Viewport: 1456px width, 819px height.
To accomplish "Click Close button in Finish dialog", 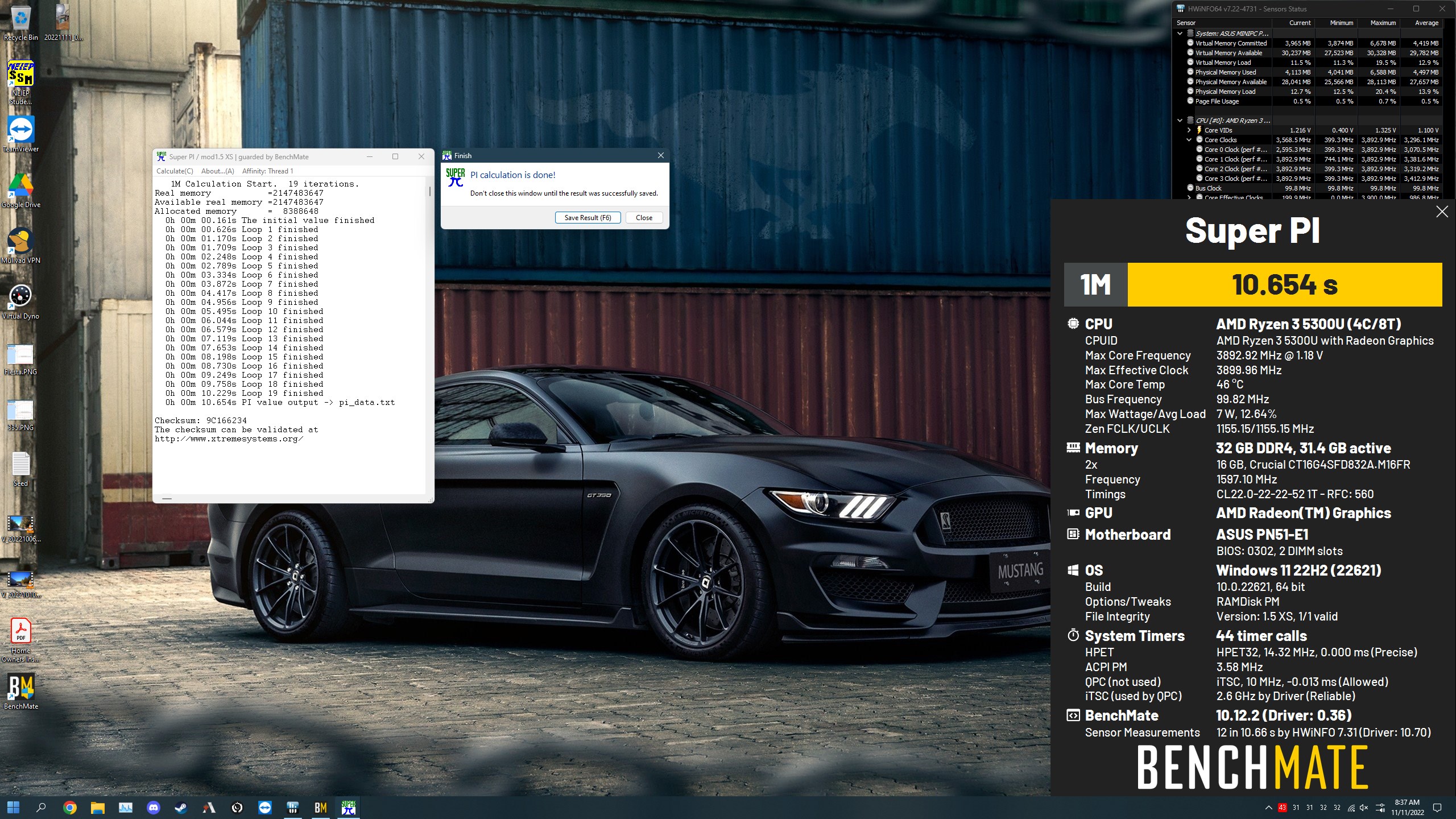I will point(644,218).
